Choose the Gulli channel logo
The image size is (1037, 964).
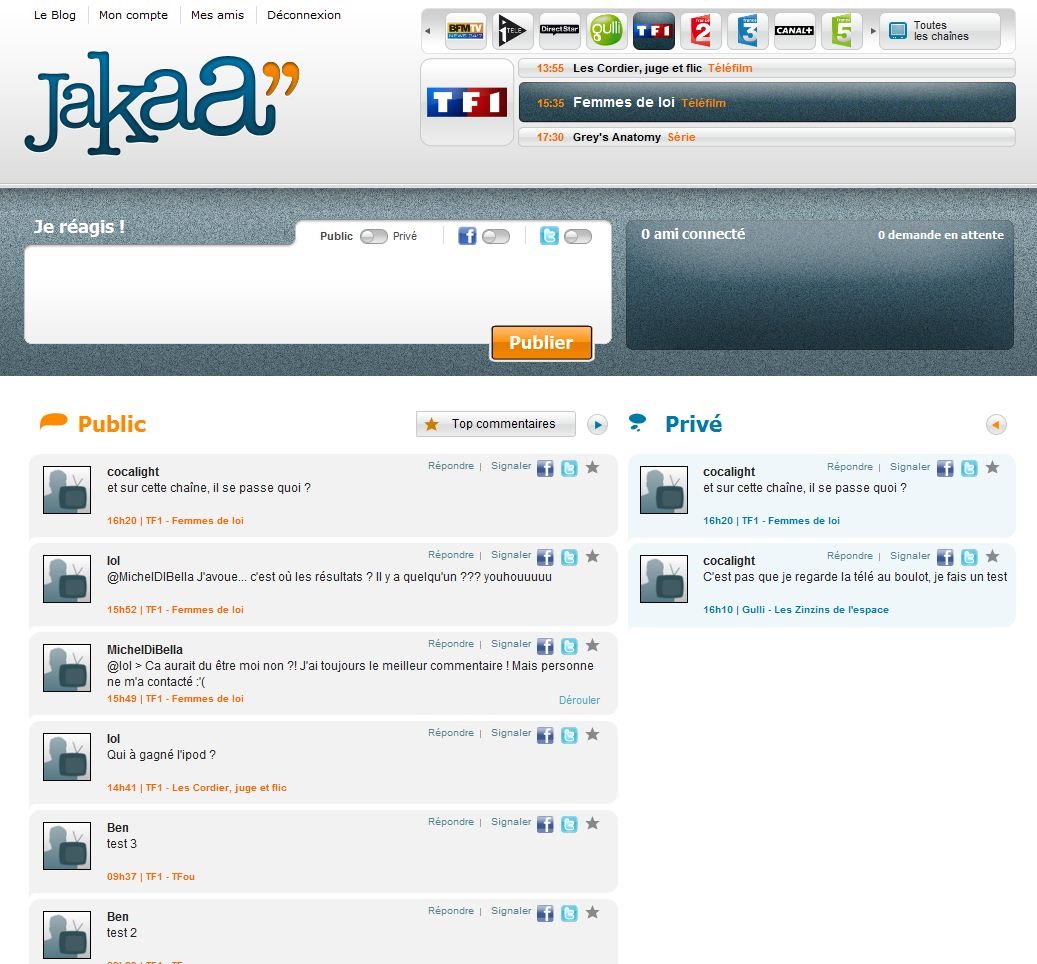pyautogui.click(x=607, y=31)
